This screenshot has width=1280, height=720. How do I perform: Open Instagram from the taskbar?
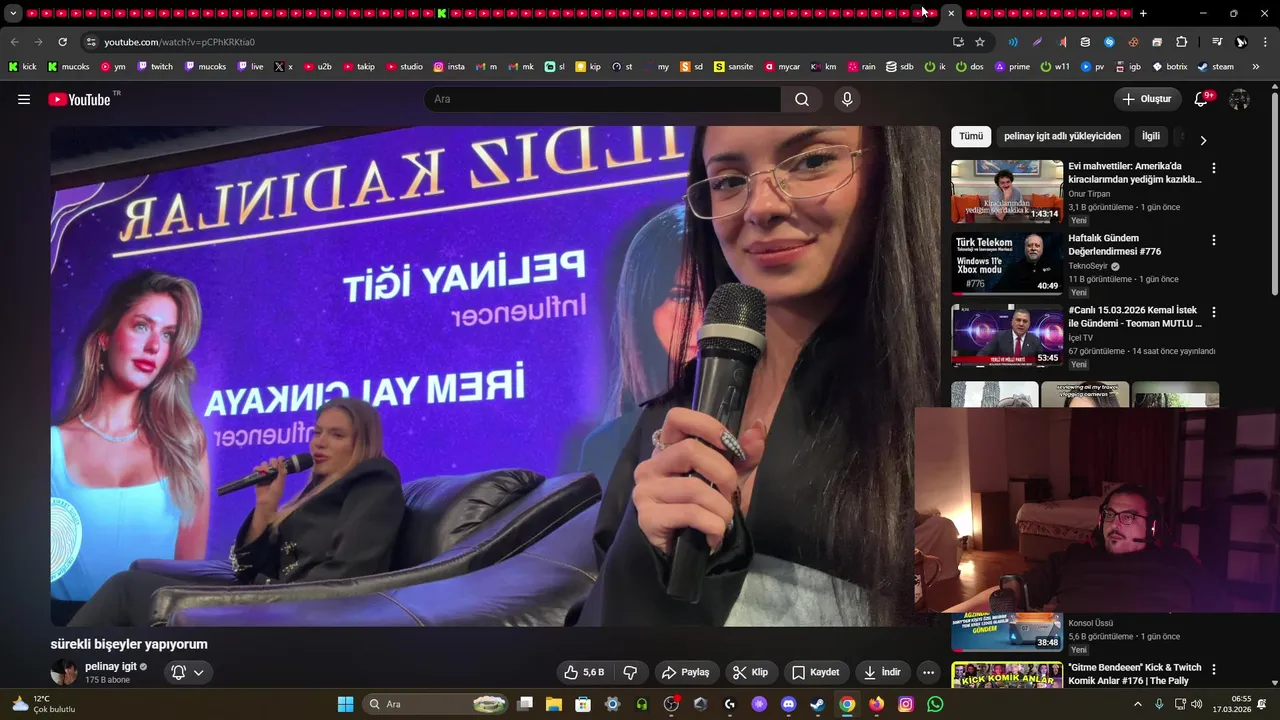[905, 704]
